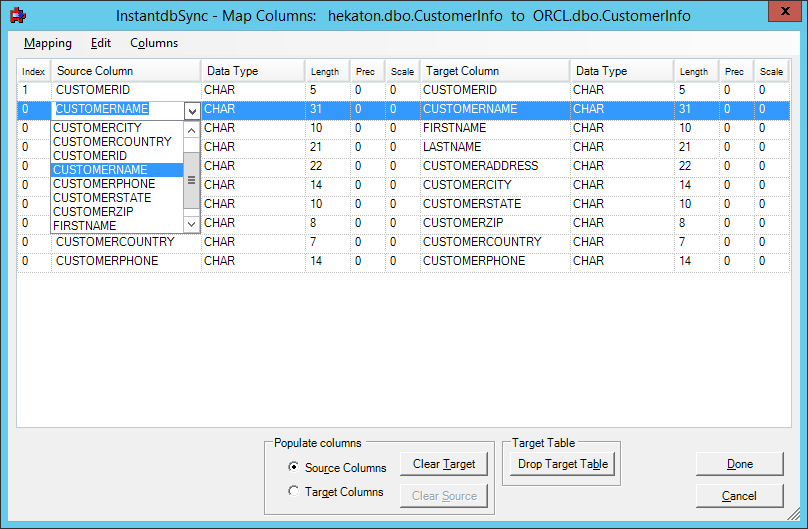Open the Edit menu
808x529 pixels.
[x=100, y=43]
